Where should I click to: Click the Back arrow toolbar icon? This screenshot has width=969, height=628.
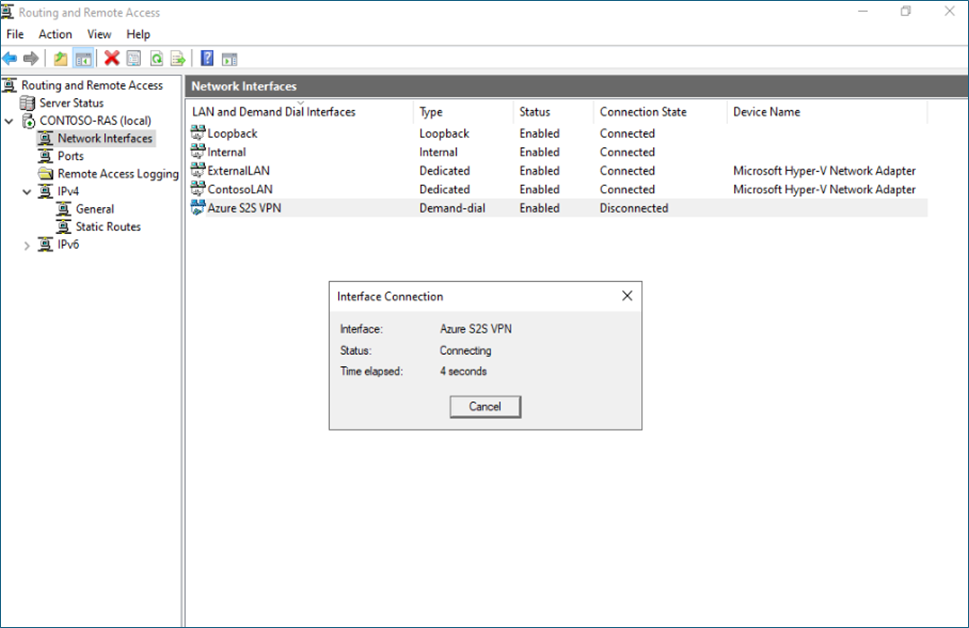coord(10,58)
